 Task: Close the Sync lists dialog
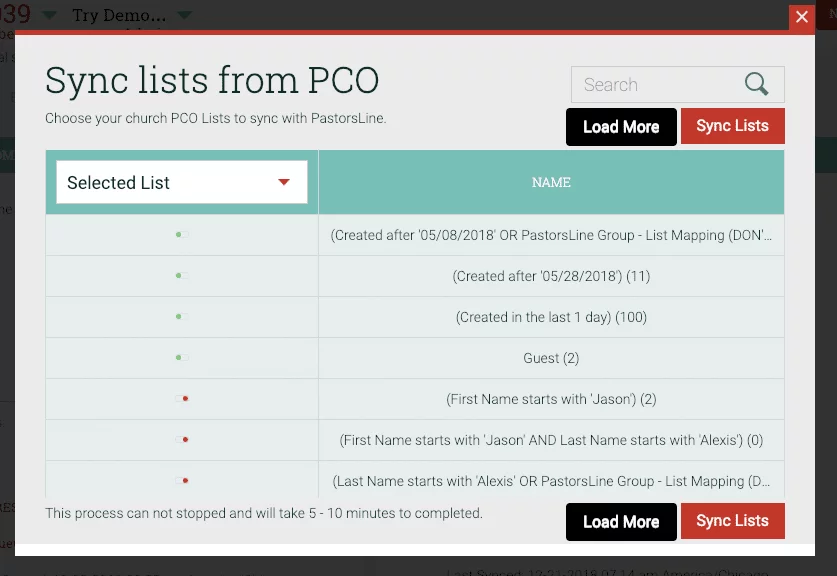tap(801, 17)
